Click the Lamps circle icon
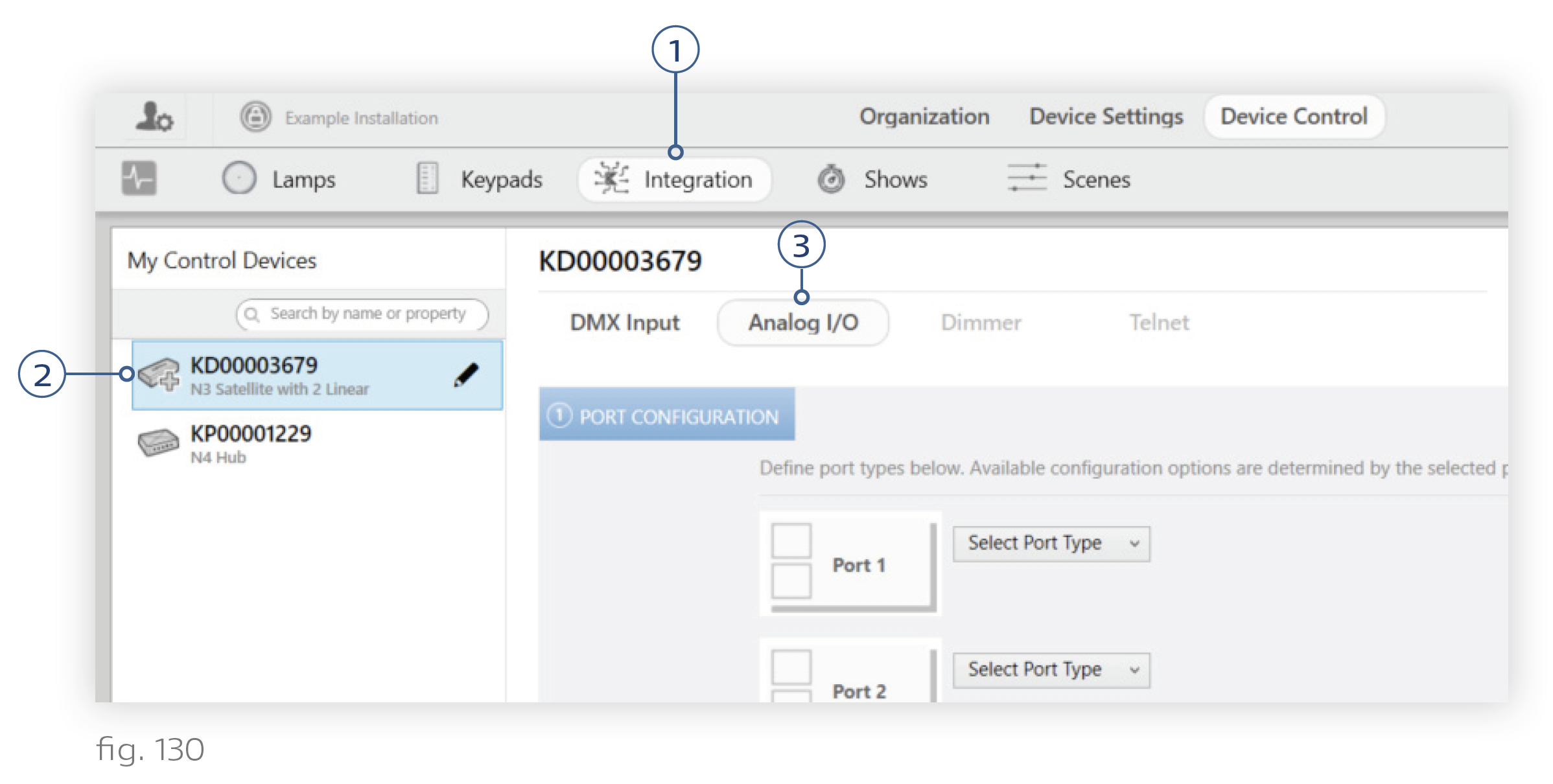 239,178
